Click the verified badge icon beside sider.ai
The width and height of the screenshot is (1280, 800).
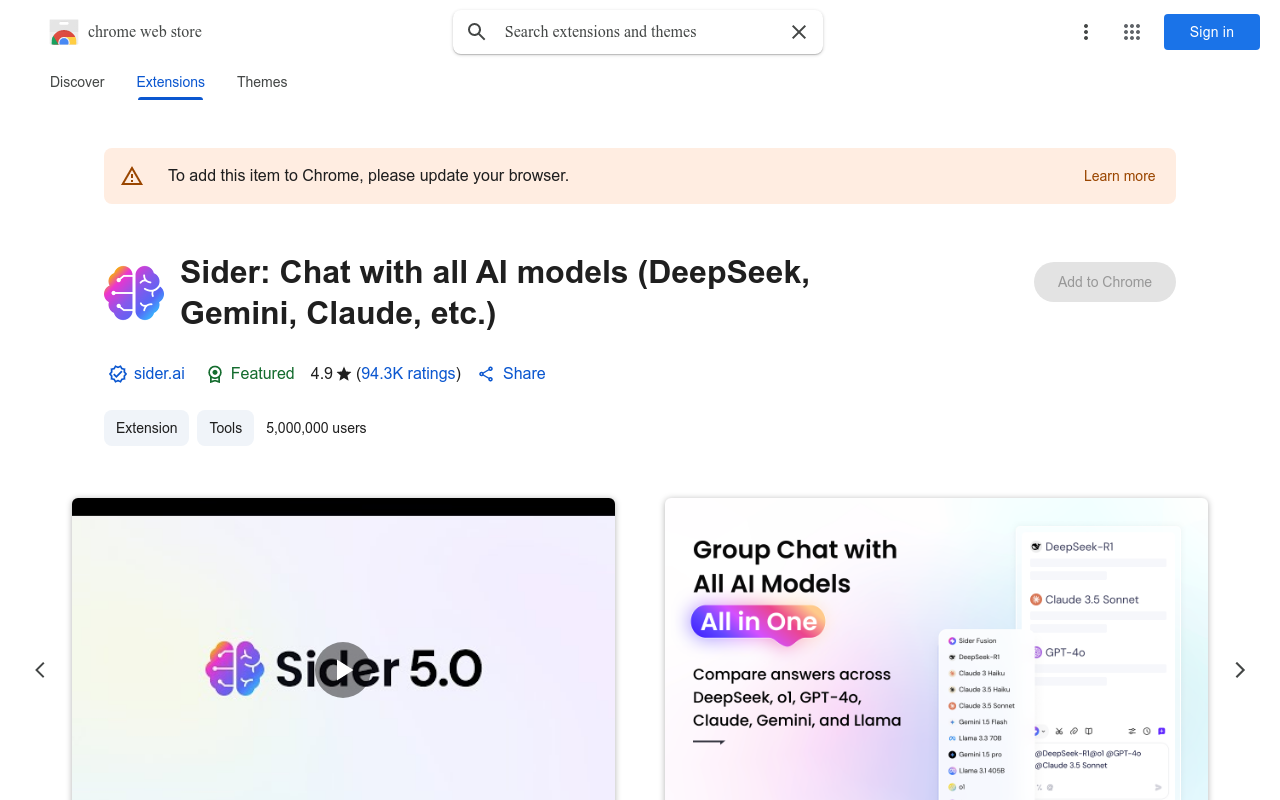pos(118,374)
